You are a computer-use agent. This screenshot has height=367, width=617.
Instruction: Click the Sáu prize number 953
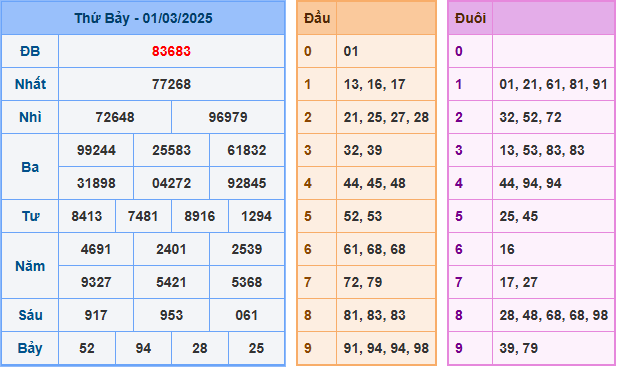coord(171,315)
